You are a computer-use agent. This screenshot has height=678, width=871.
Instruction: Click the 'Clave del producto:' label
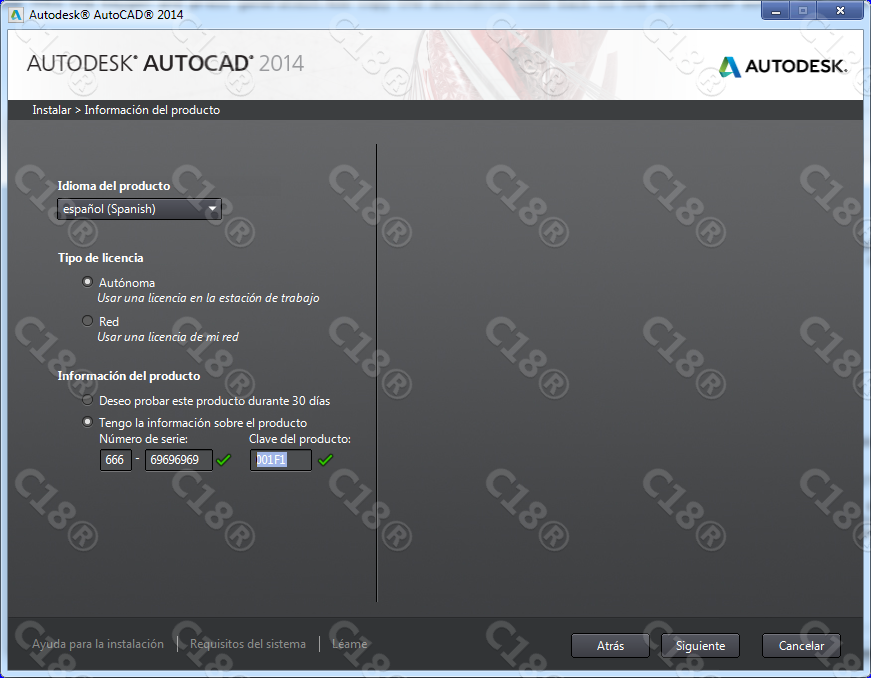(x=300, y=439)
